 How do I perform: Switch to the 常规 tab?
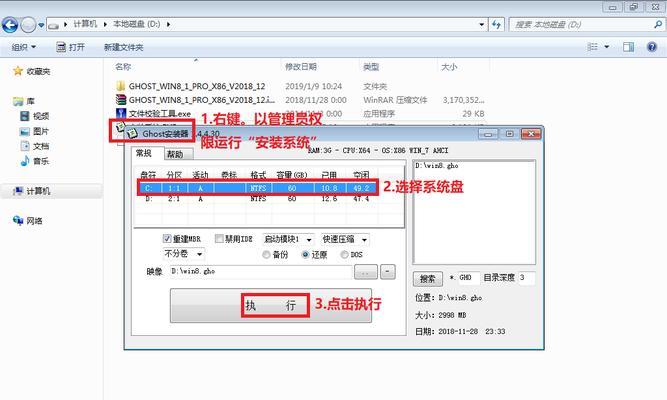[x=144, y=153]
